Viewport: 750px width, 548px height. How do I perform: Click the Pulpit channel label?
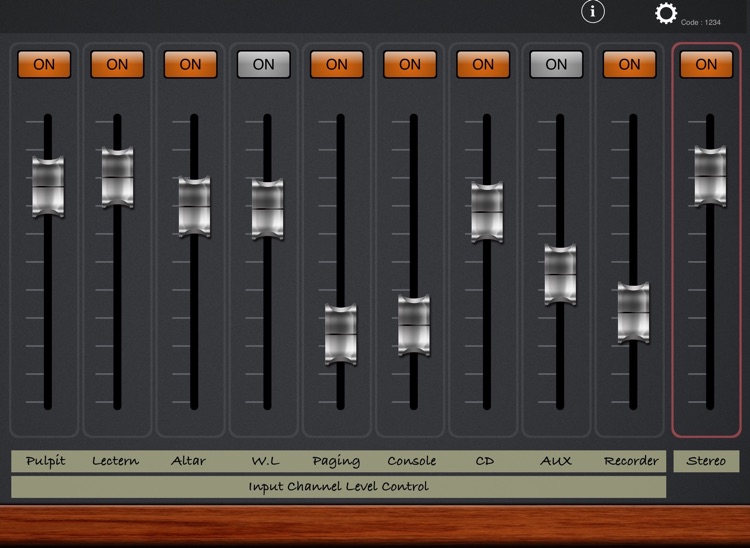45,461
